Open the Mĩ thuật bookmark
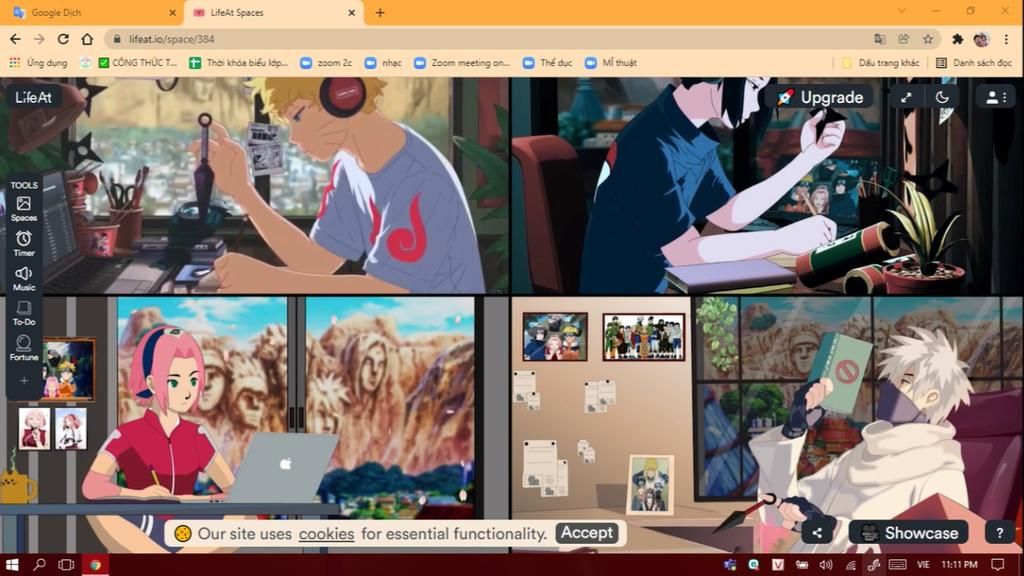The image size is (1024, 576). pyautogui.click(x=611, y=63)
